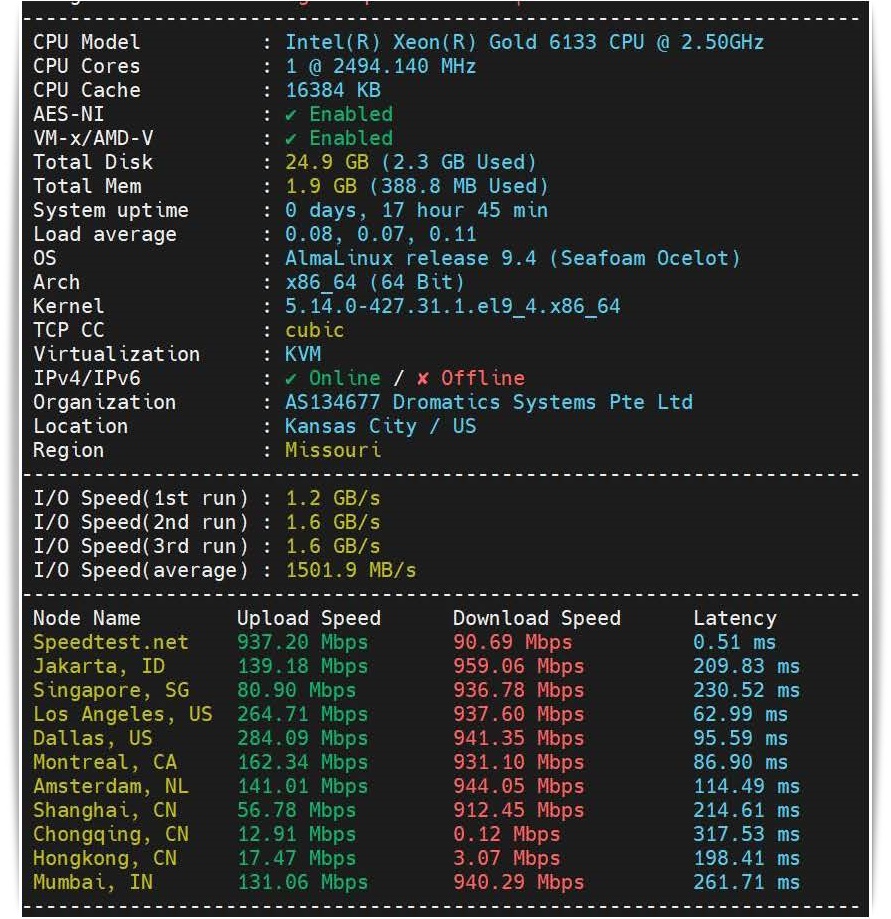Click the Node Name column header
The image size is (891, 919).
[x=87, y=619]
